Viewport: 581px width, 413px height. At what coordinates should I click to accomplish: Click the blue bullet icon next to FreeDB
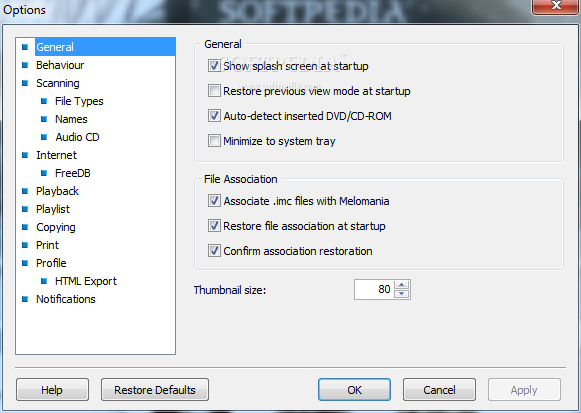[44, 173]
